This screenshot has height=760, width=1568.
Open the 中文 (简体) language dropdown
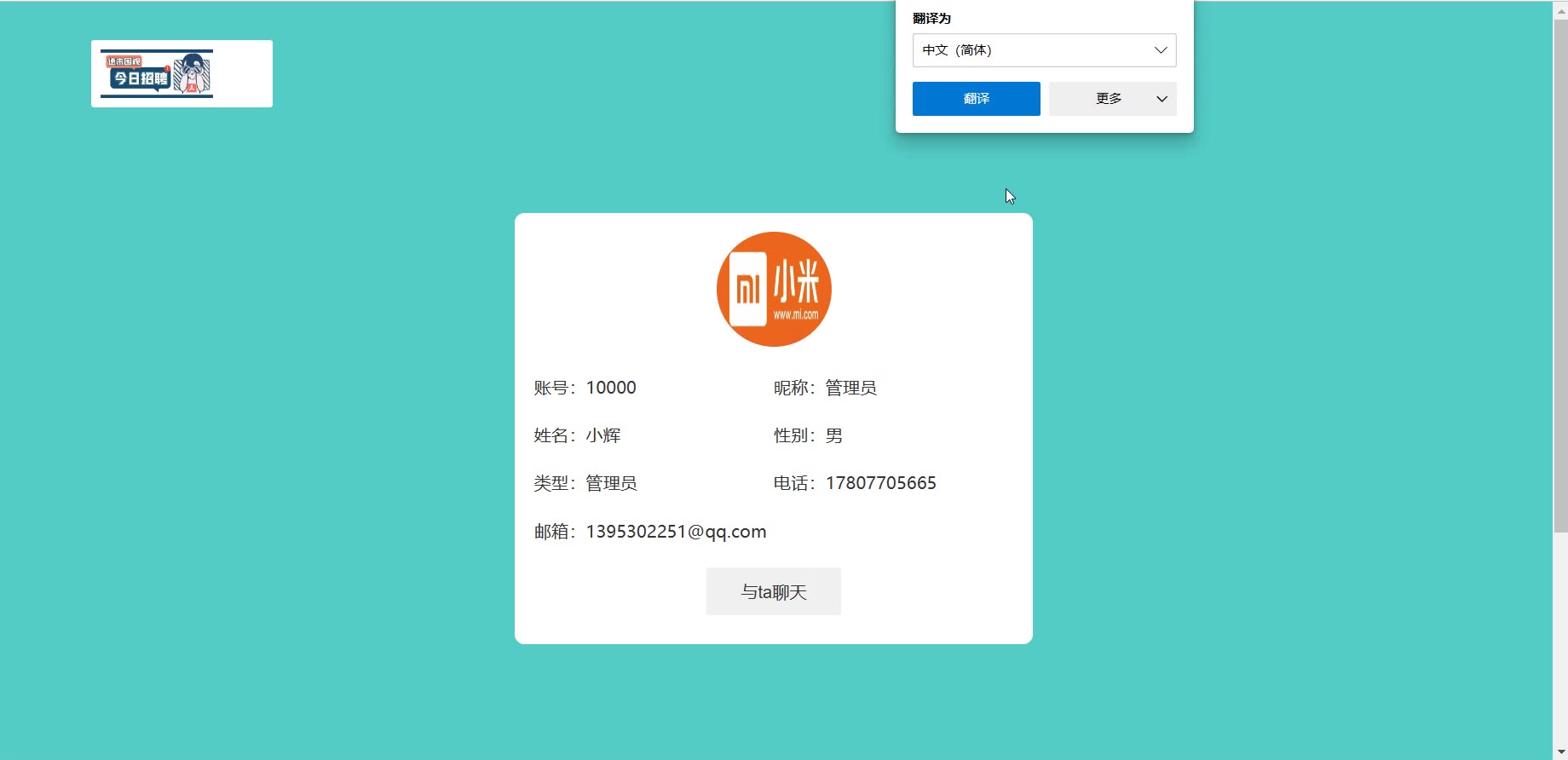pos(1044,50)
